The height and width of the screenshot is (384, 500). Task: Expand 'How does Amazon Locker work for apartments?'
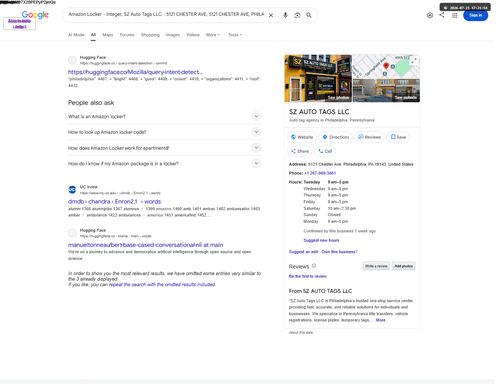[x=165, y=148]
